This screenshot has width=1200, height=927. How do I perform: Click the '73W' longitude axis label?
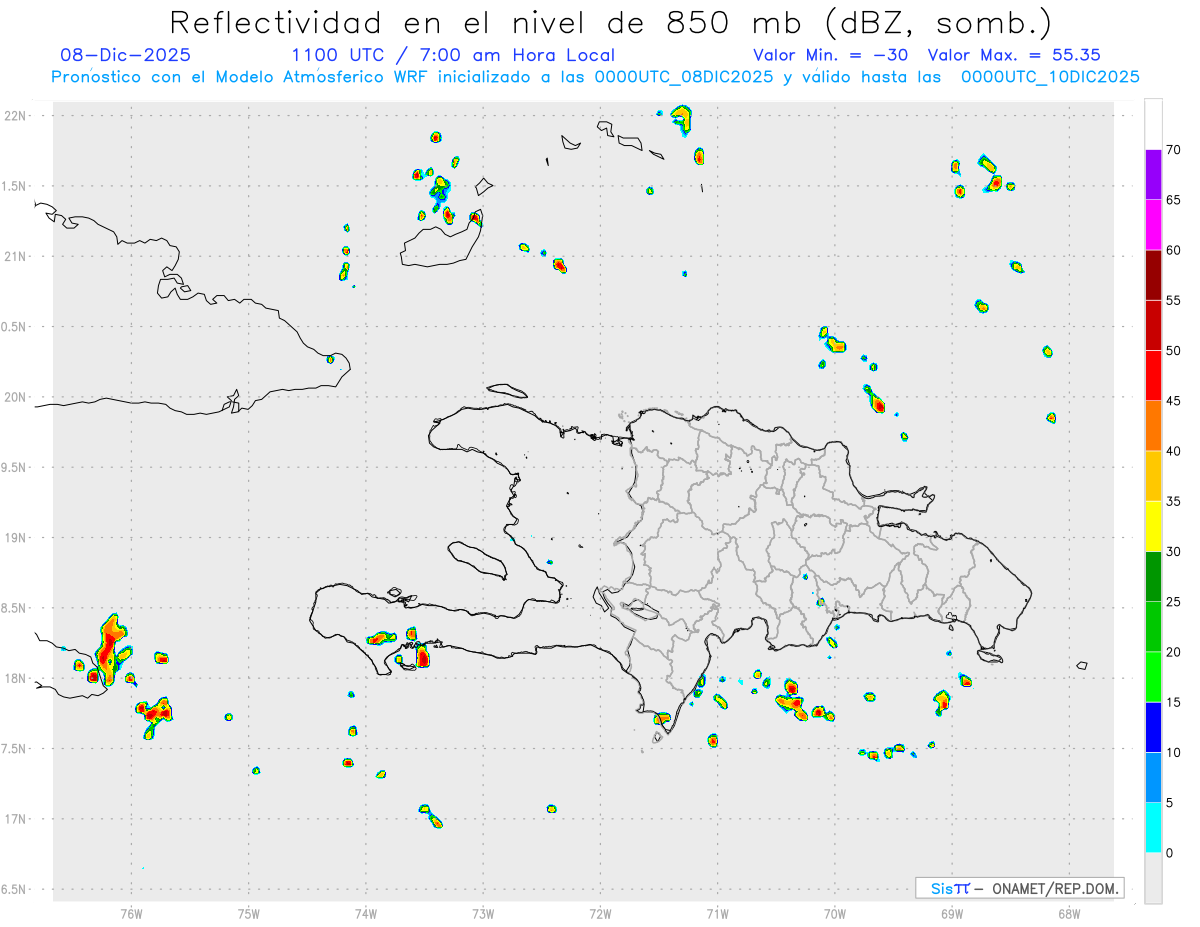483,913
